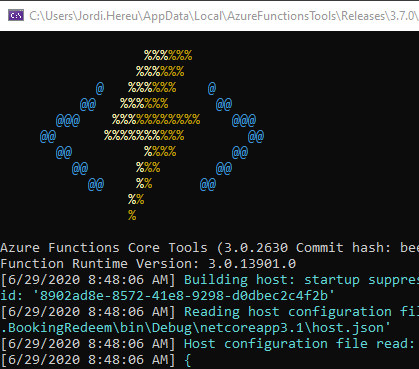The width and height of the screenshot is (419, 369).
Task: Select the 'Azure Functions Core Tools' version line
Action: tap(210, 248)
